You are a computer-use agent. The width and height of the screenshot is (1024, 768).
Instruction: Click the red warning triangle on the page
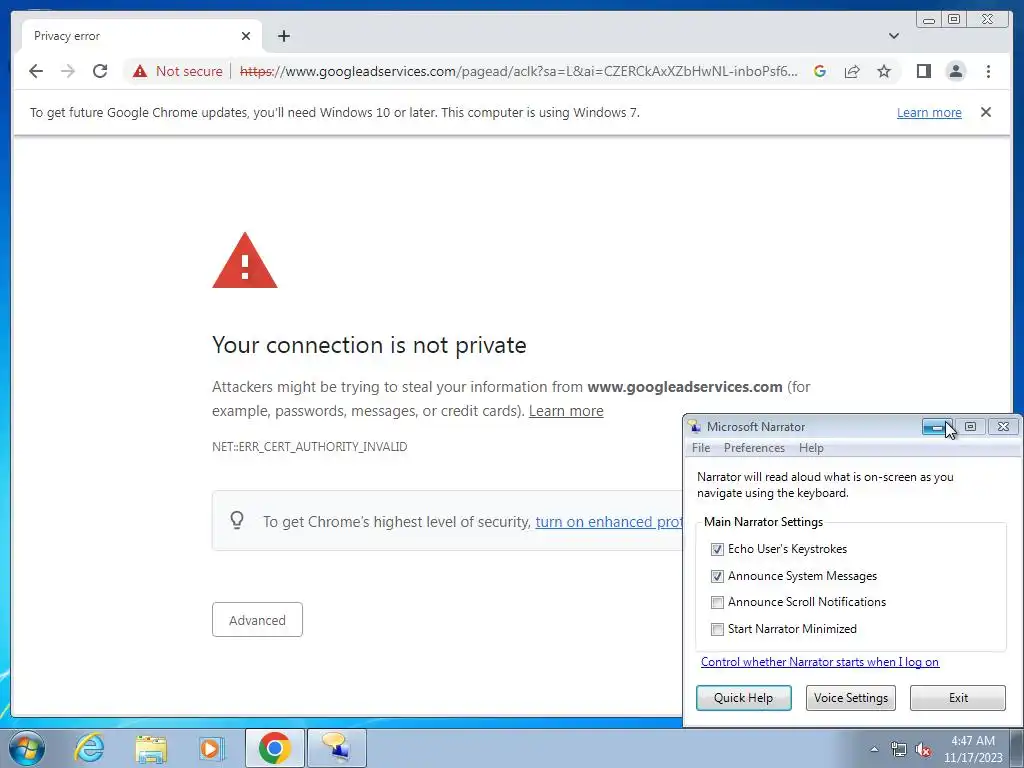[x=245, y=260]
